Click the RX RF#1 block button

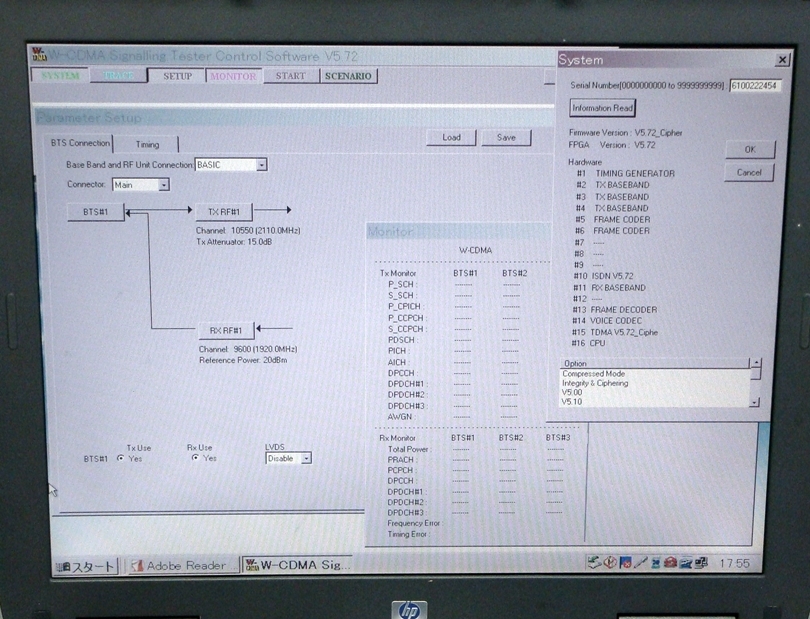226,331
